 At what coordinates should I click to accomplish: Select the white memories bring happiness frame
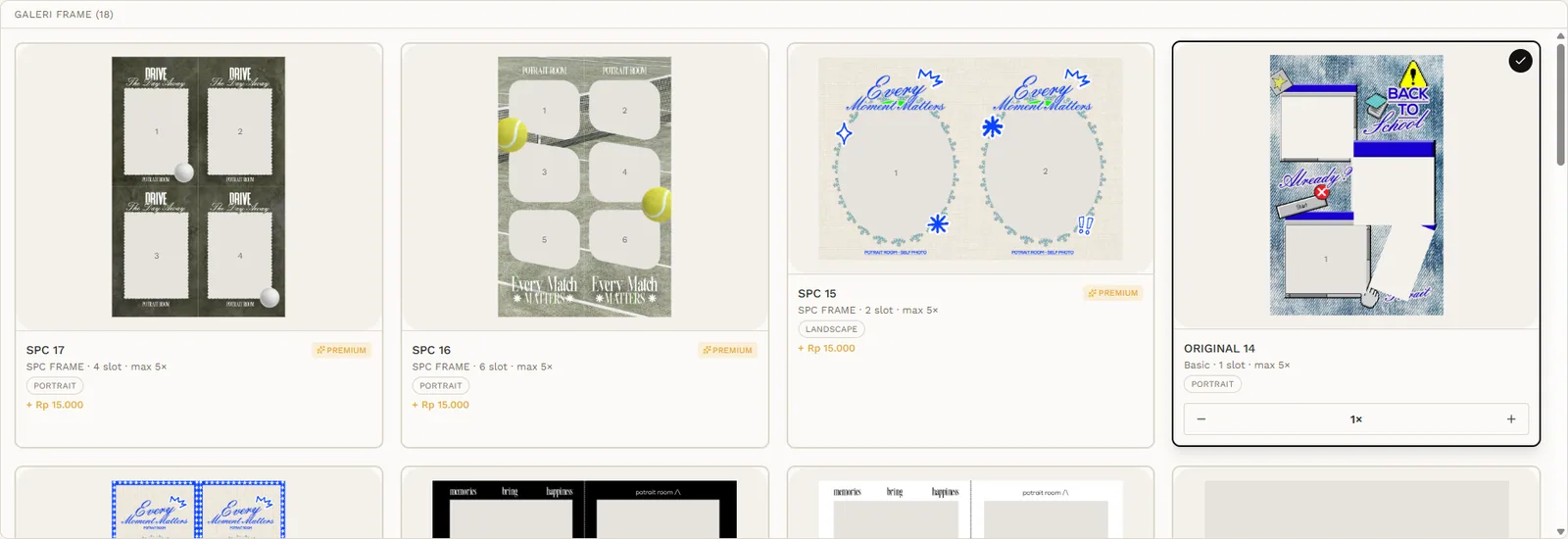tap(970, 509)
